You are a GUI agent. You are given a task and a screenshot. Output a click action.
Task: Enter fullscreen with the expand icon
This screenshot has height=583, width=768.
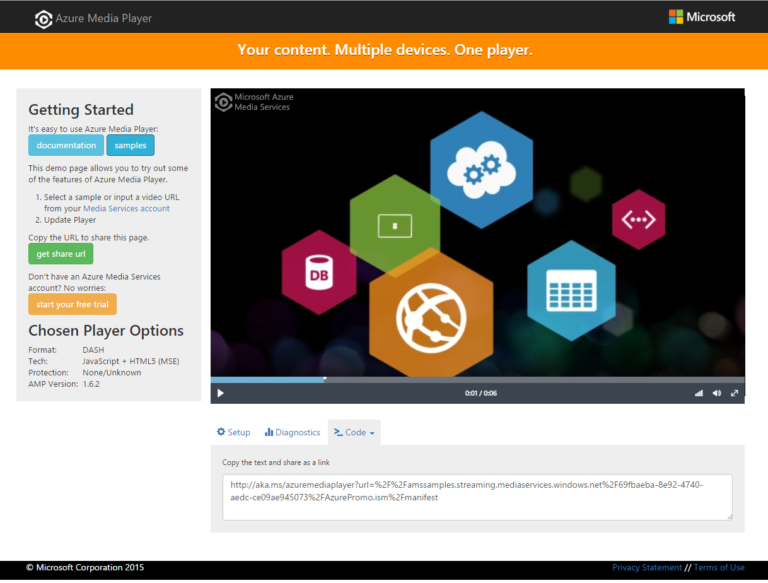734,393
